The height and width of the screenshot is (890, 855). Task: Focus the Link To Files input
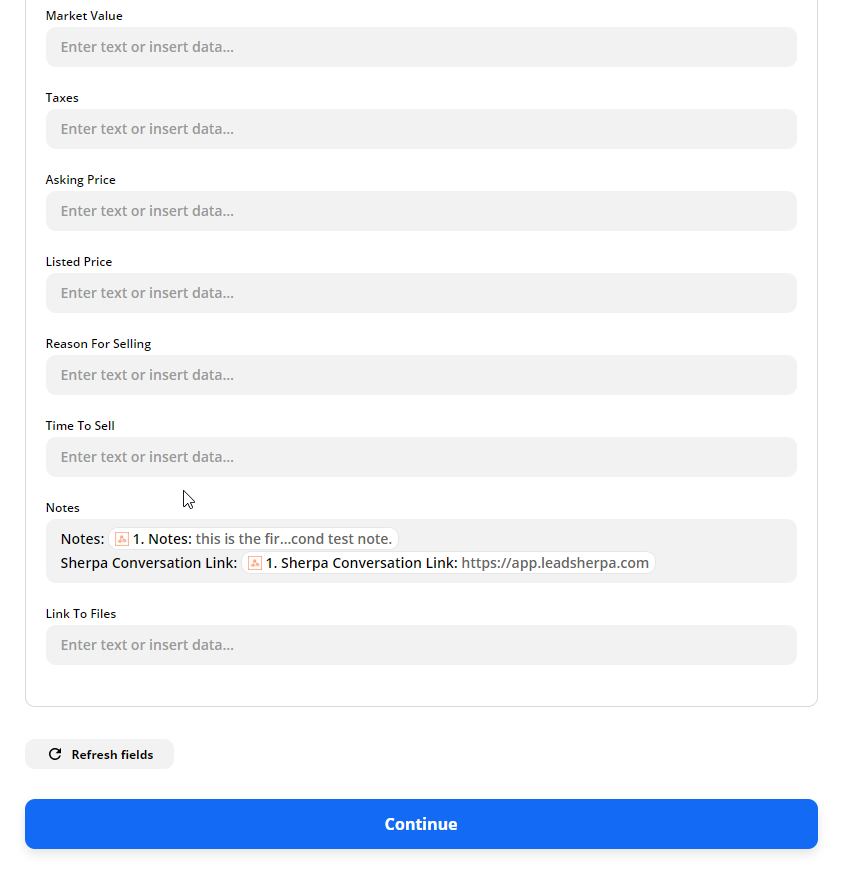pos(421,645)
